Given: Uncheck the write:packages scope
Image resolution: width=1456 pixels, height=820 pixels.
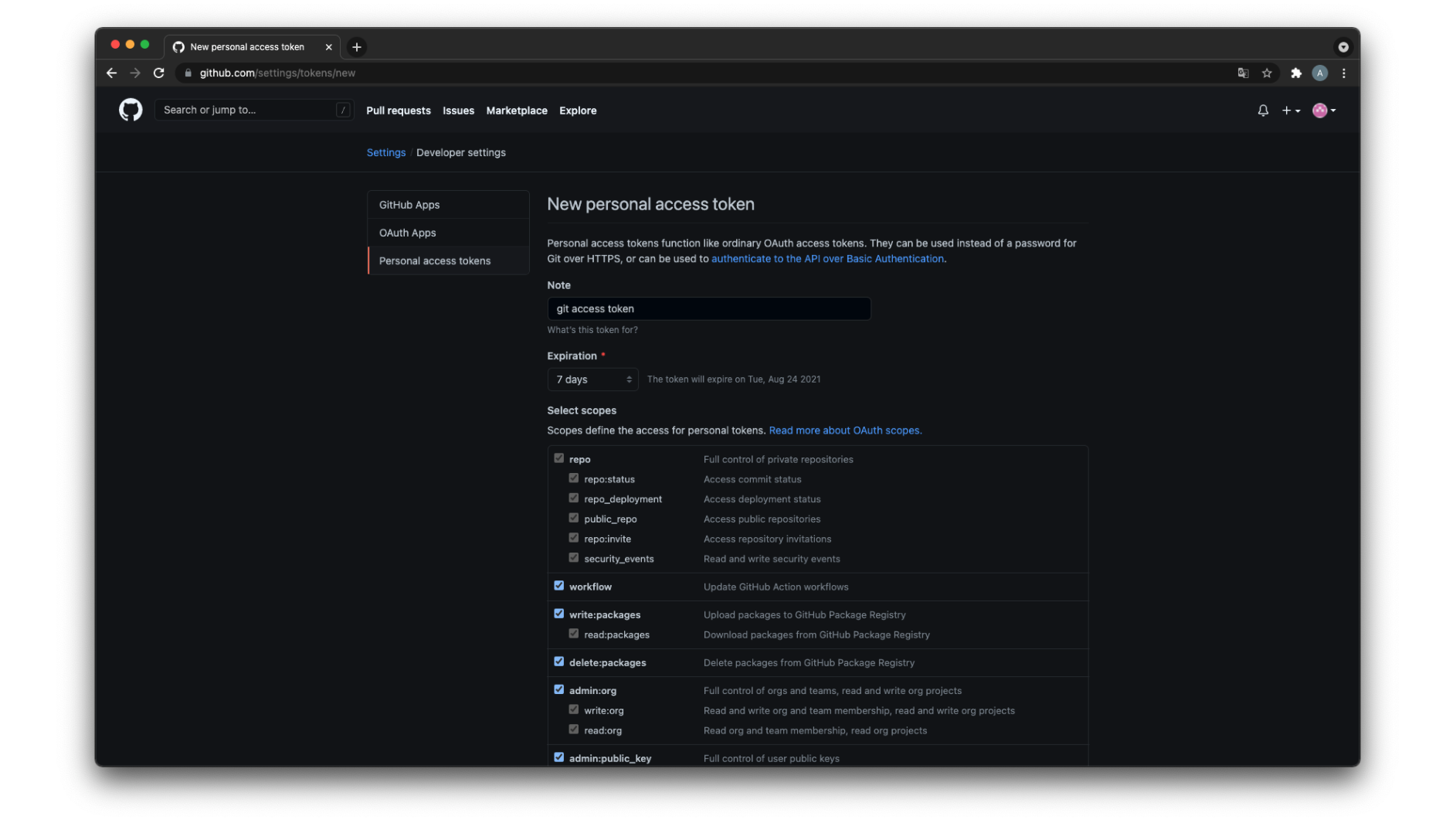Looking at the screenshot, I should pos(559,614).
